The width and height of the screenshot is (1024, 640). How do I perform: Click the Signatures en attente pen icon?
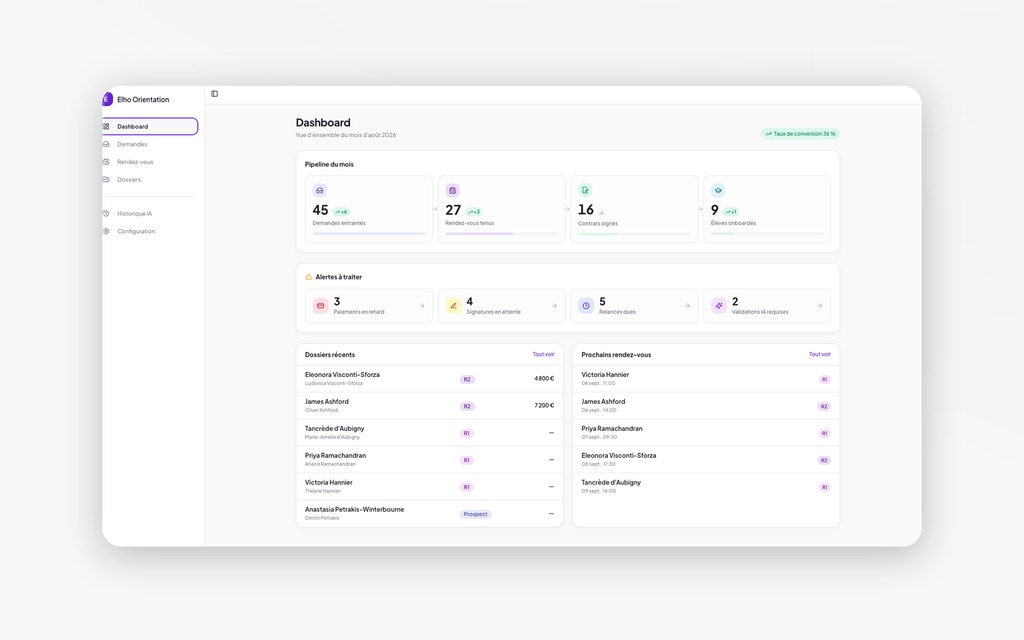[x=453, y=306]
